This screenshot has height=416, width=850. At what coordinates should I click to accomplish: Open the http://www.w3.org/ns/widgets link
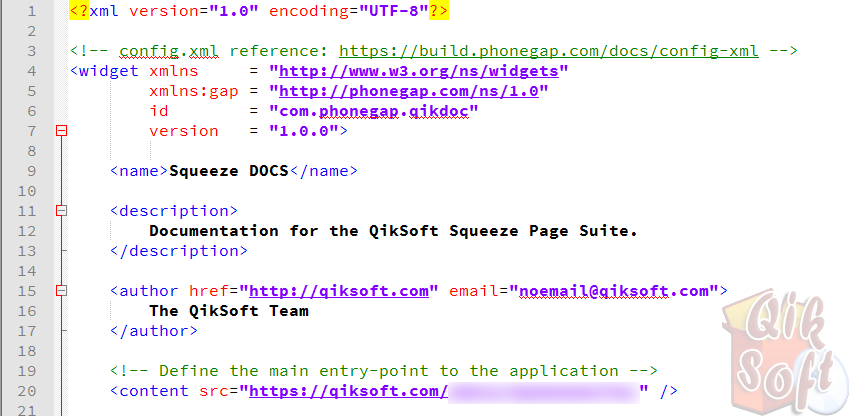pyautogui.click(x=418, y=71)
